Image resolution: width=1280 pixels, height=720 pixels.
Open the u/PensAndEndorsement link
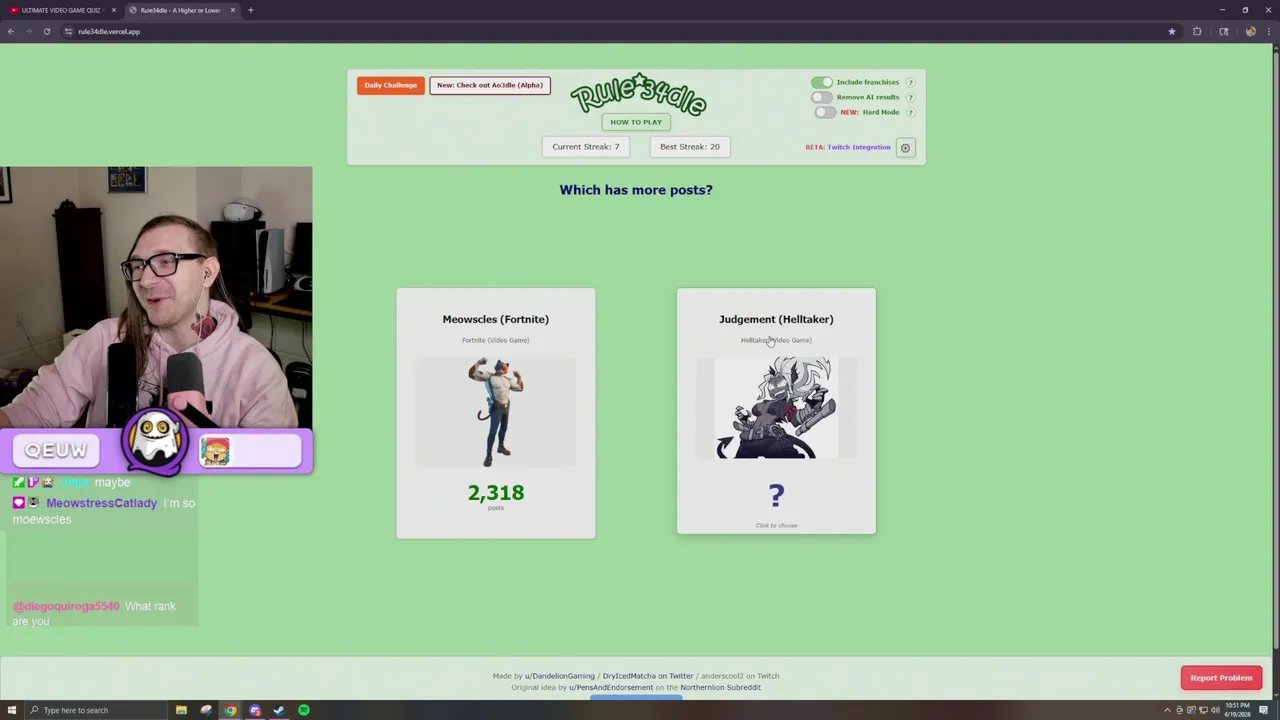point(611,688)
